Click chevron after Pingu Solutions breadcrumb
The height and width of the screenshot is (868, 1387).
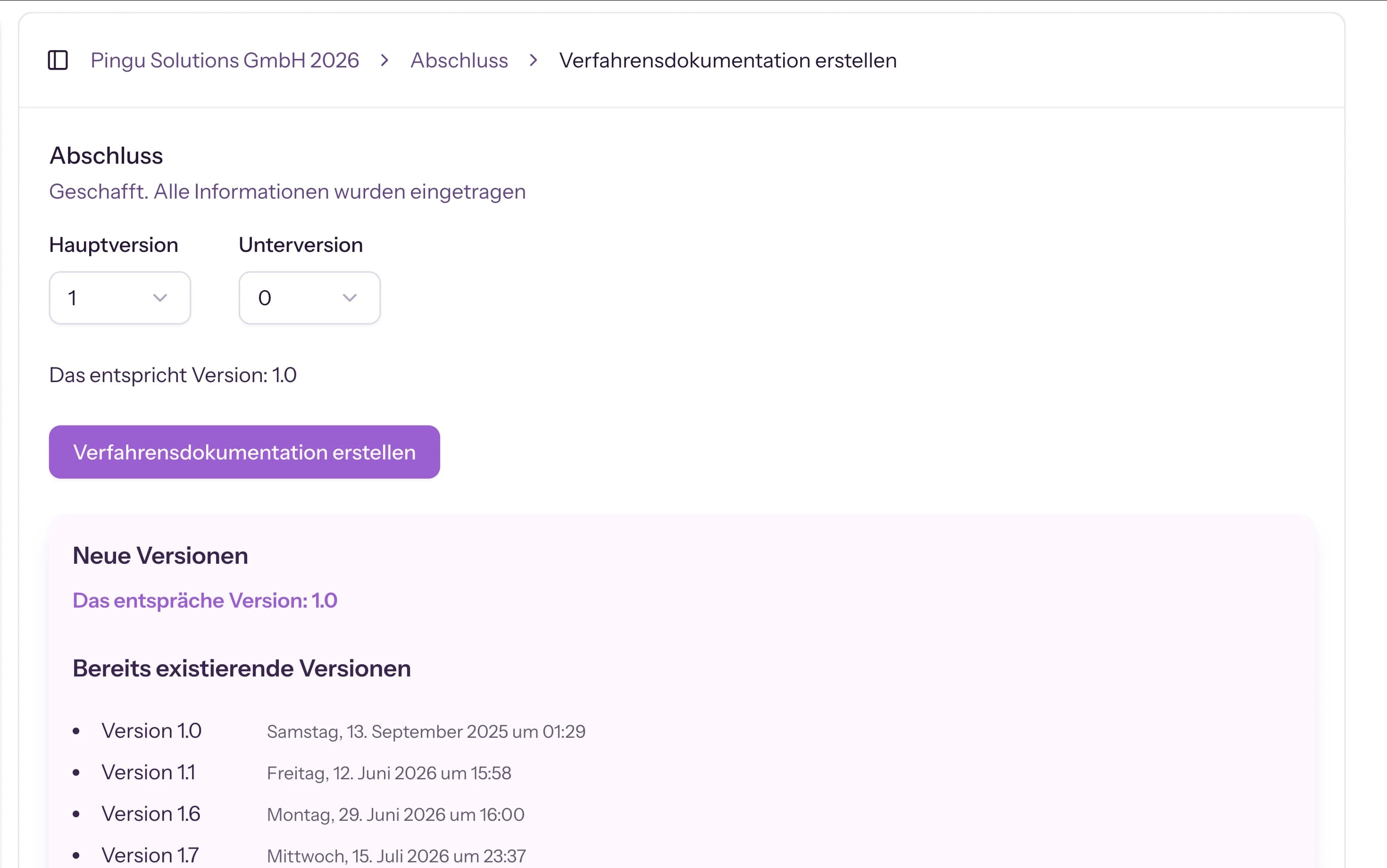(384, 60)
